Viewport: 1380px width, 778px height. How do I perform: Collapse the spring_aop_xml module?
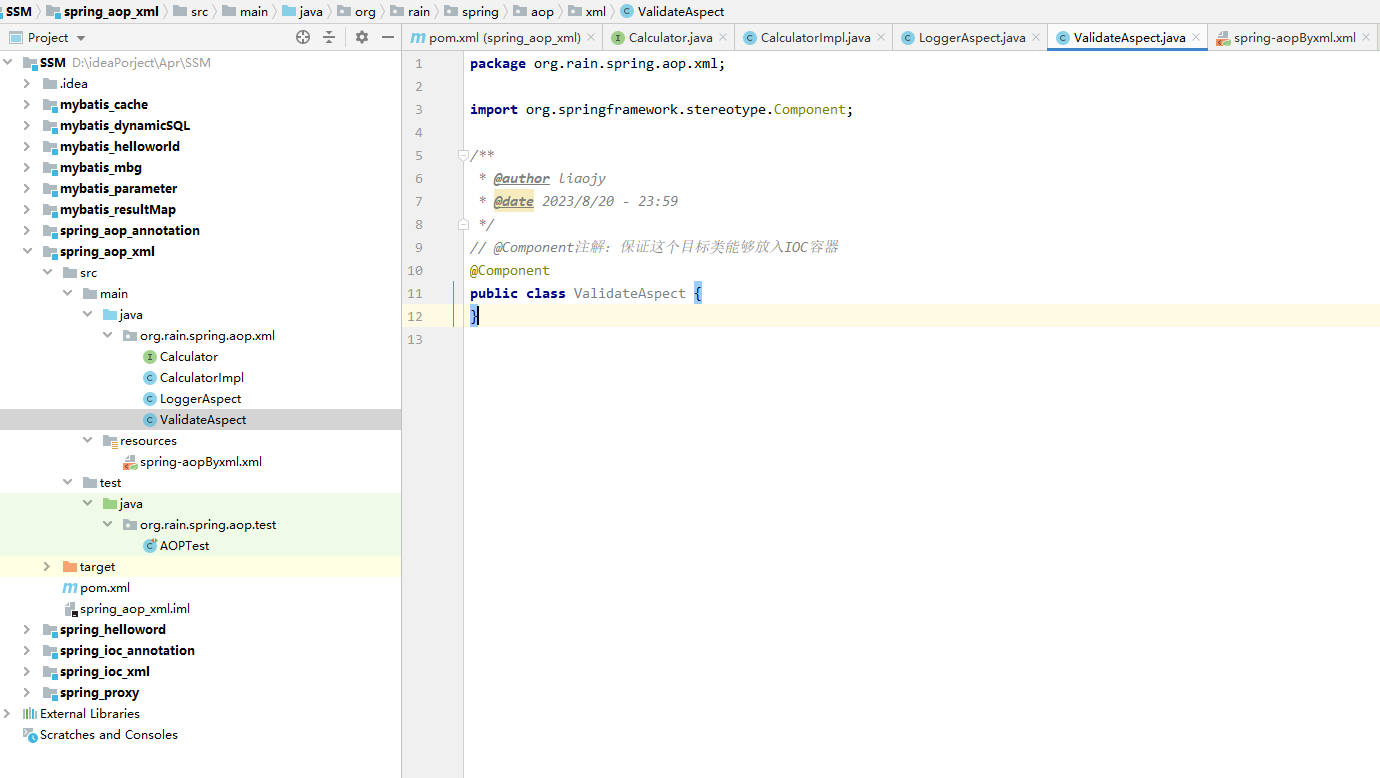[27, 251]
